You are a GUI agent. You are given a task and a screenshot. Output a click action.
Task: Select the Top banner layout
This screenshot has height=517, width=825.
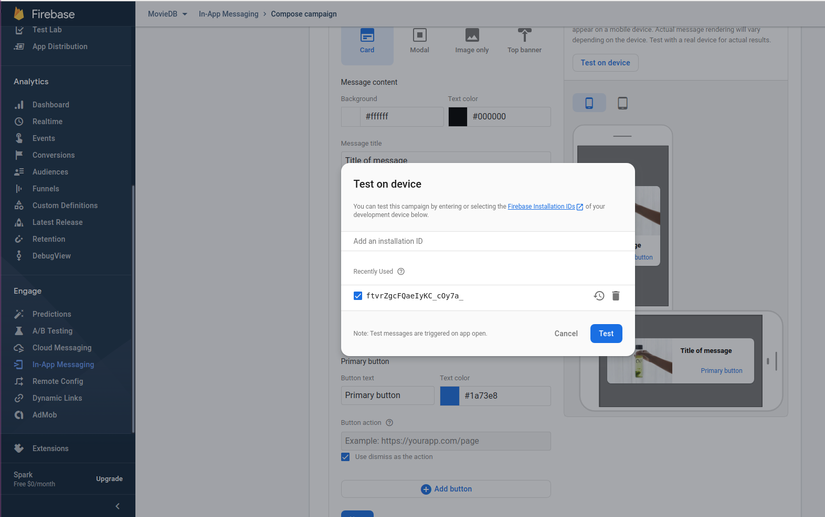(x=524, y=42)
